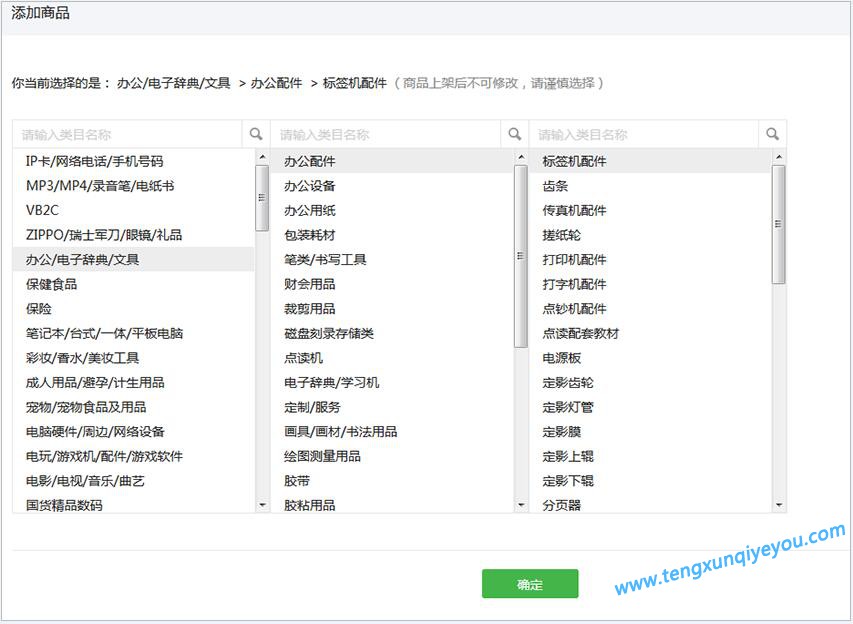Select item 定影膜

tap(650, 431)
